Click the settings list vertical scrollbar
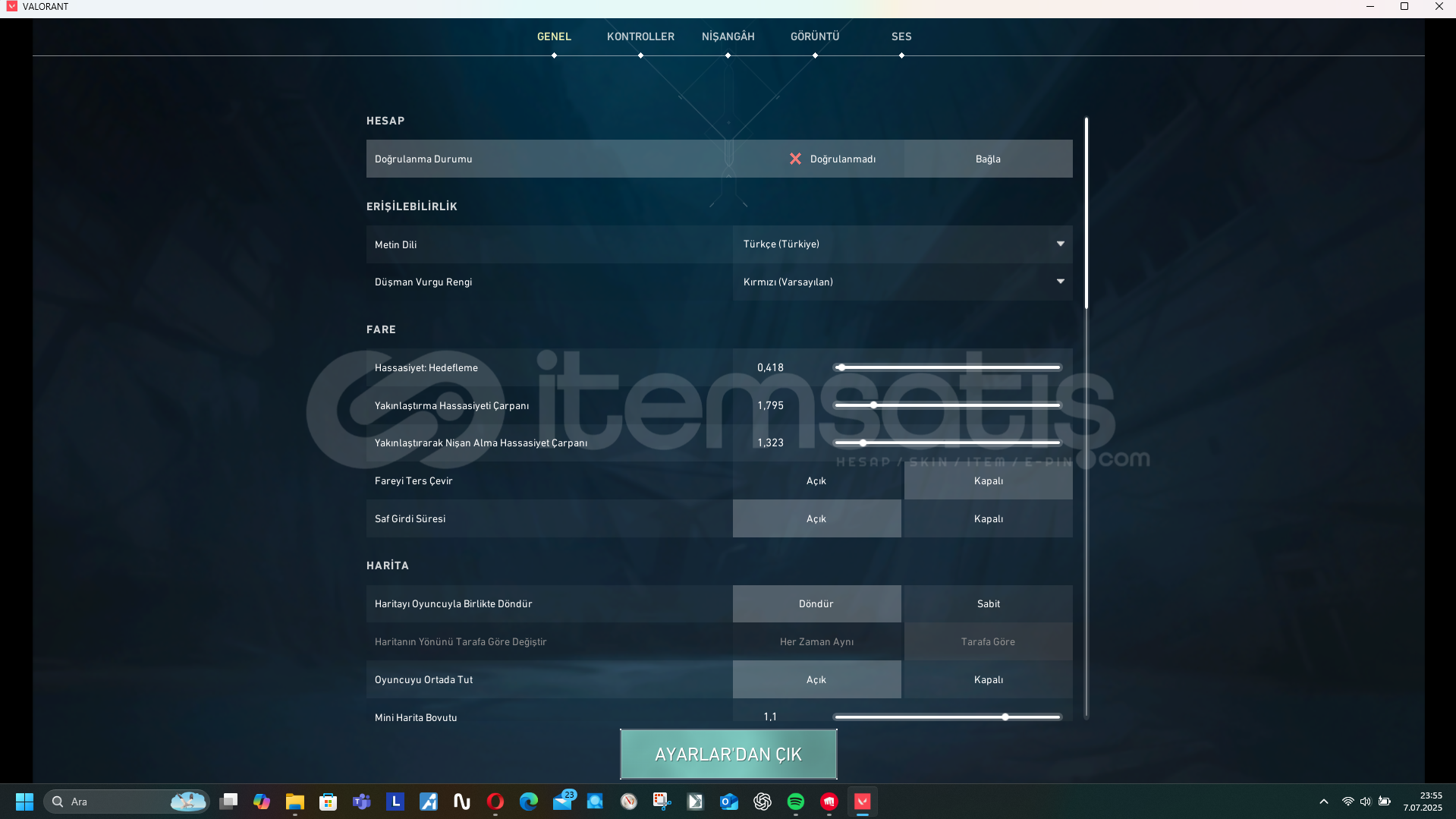This screenshot has height=819, width=1456. click(x=1086, y=213)
